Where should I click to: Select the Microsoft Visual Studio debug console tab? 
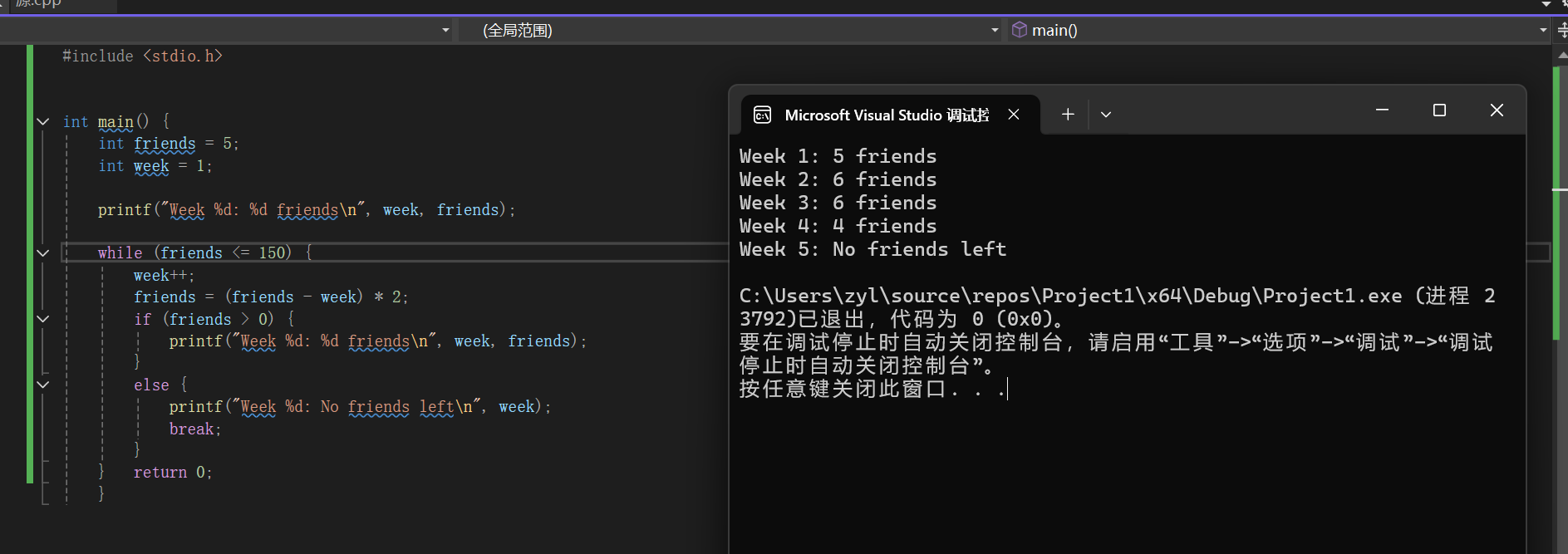point(886,115)
